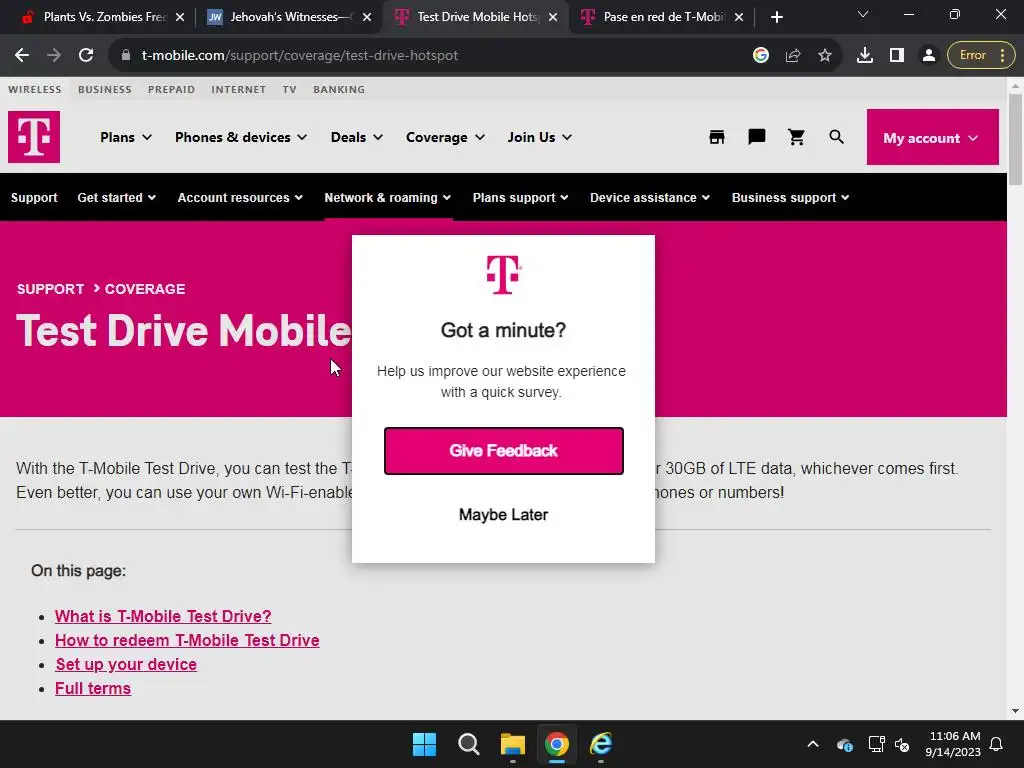Click SUPPORT breadcrumb link
The height and width of the screenshot is (768, 1024).
pyautogui.click(x=50, y=289)
